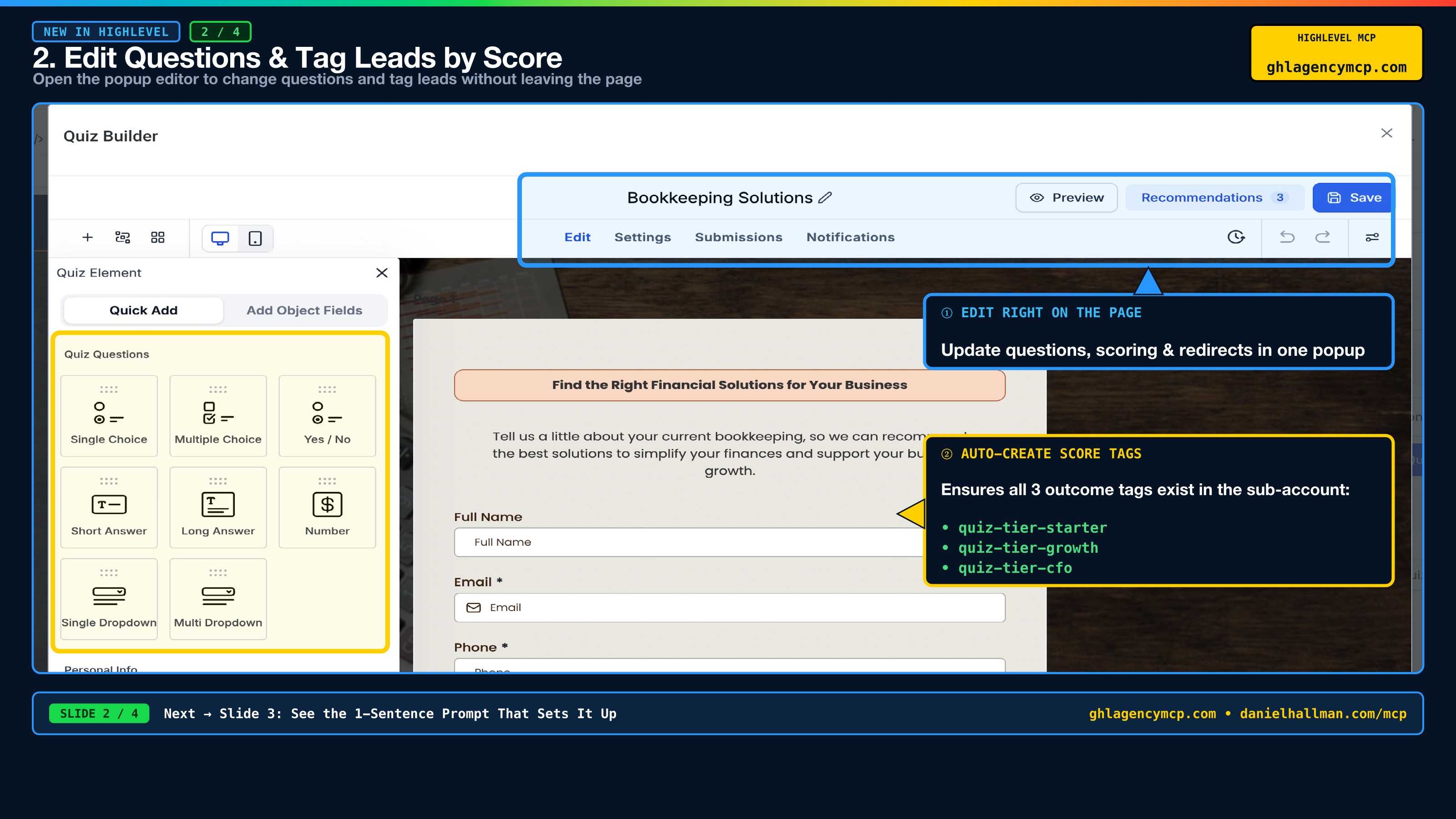Click the plus add element icon
This screenshot has height=819, width=1456.
[87, 238]
